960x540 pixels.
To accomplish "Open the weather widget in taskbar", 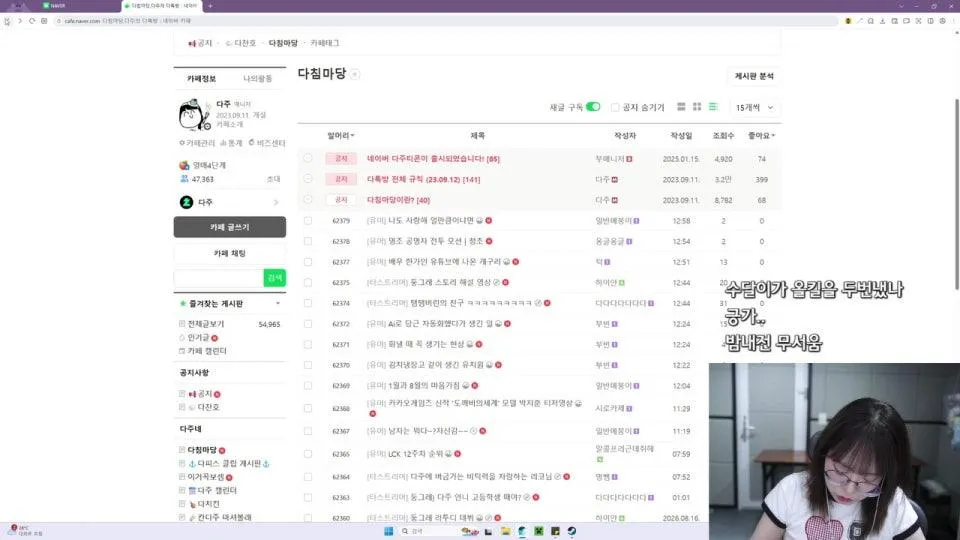I will tap(24, 530).
